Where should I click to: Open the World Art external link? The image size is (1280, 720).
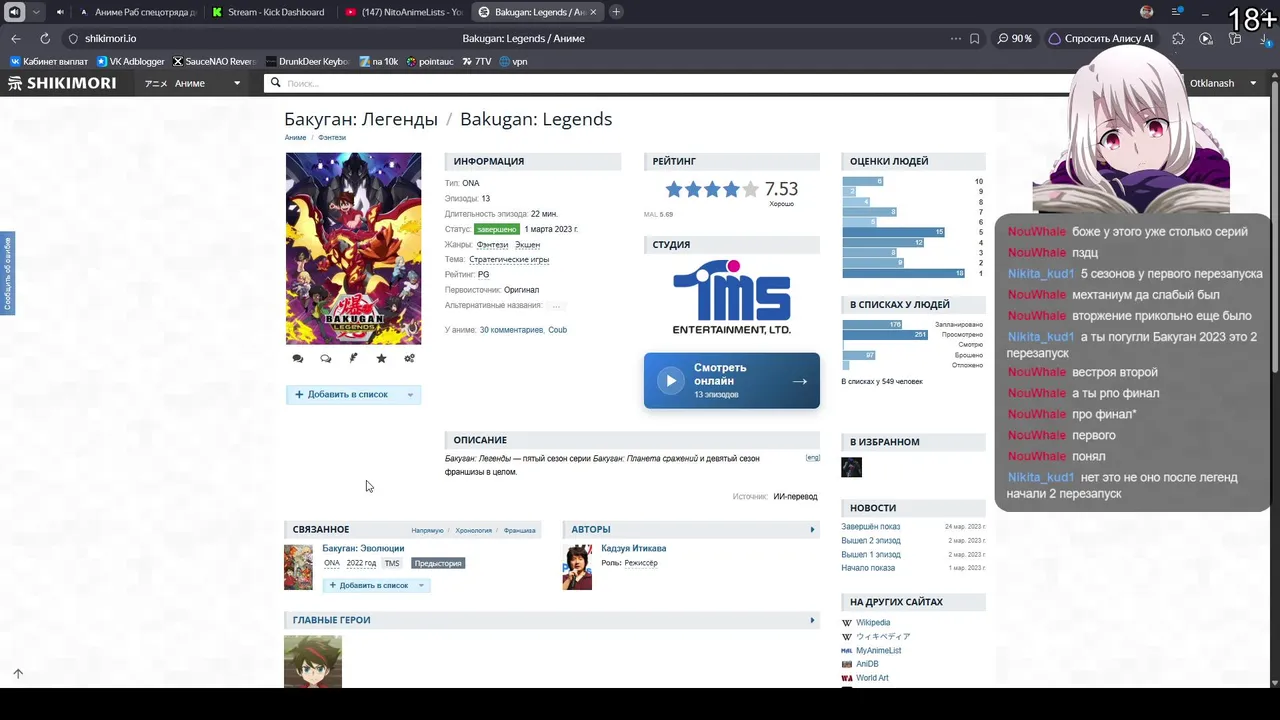pyautogui.click(x=871, y=678)
